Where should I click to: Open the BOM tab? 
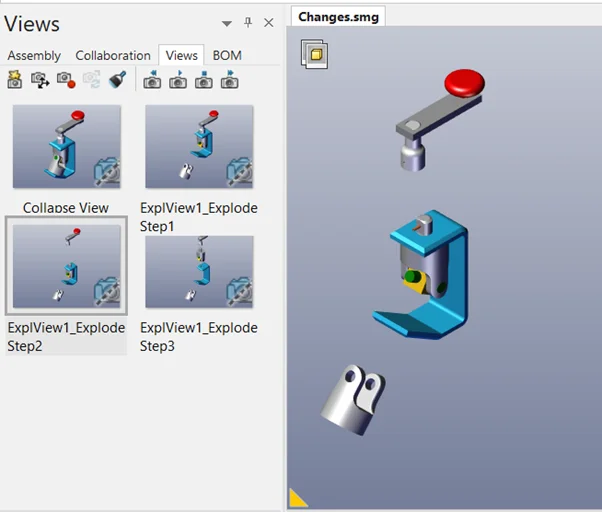pyautogui.click(x=227, y=56)
